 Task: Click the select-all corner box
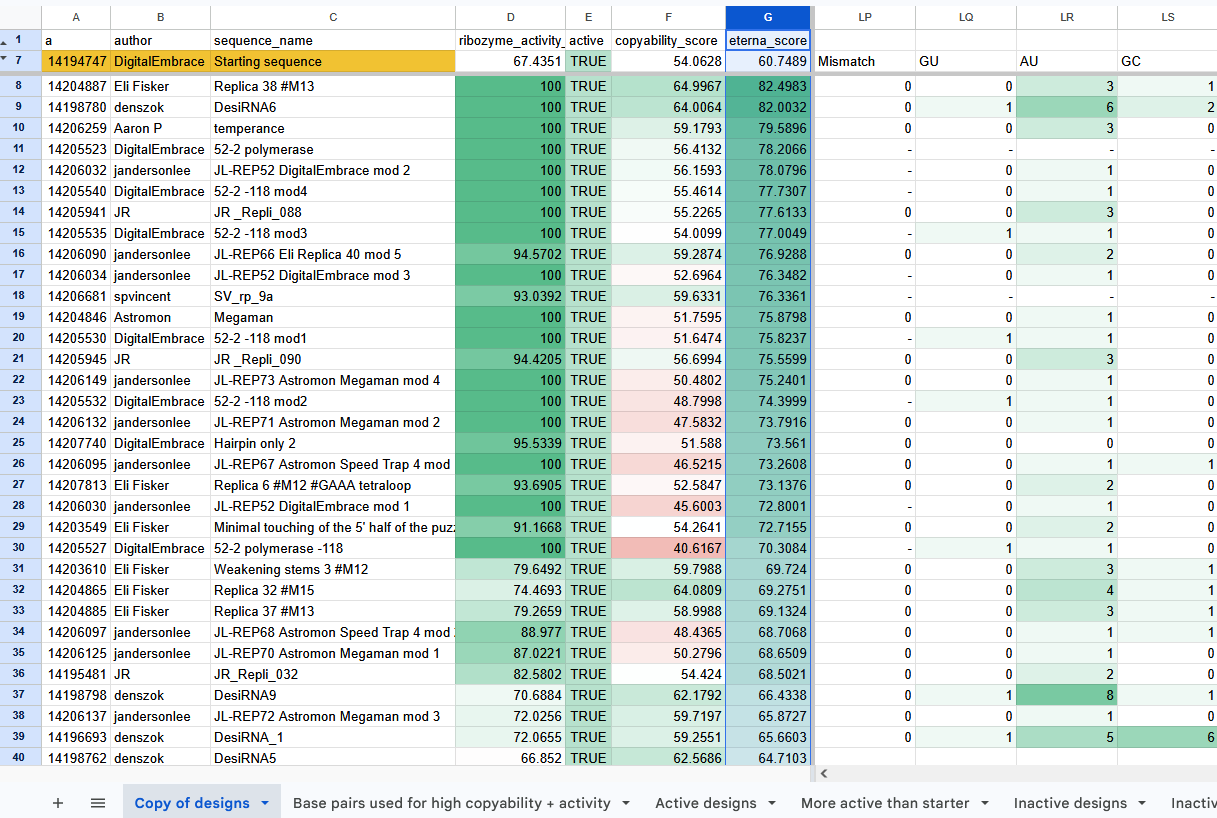[21, 17]
